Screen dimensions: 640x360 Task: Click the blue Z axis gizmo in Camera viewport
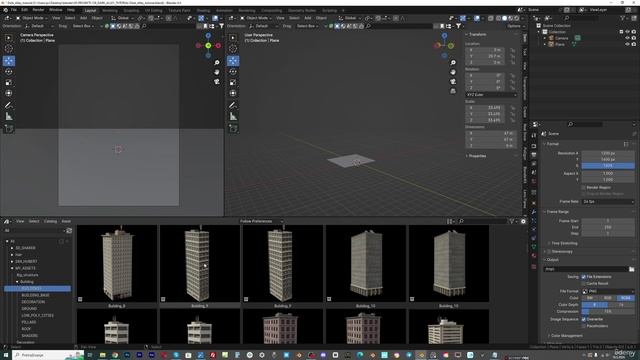pos(208,36)
